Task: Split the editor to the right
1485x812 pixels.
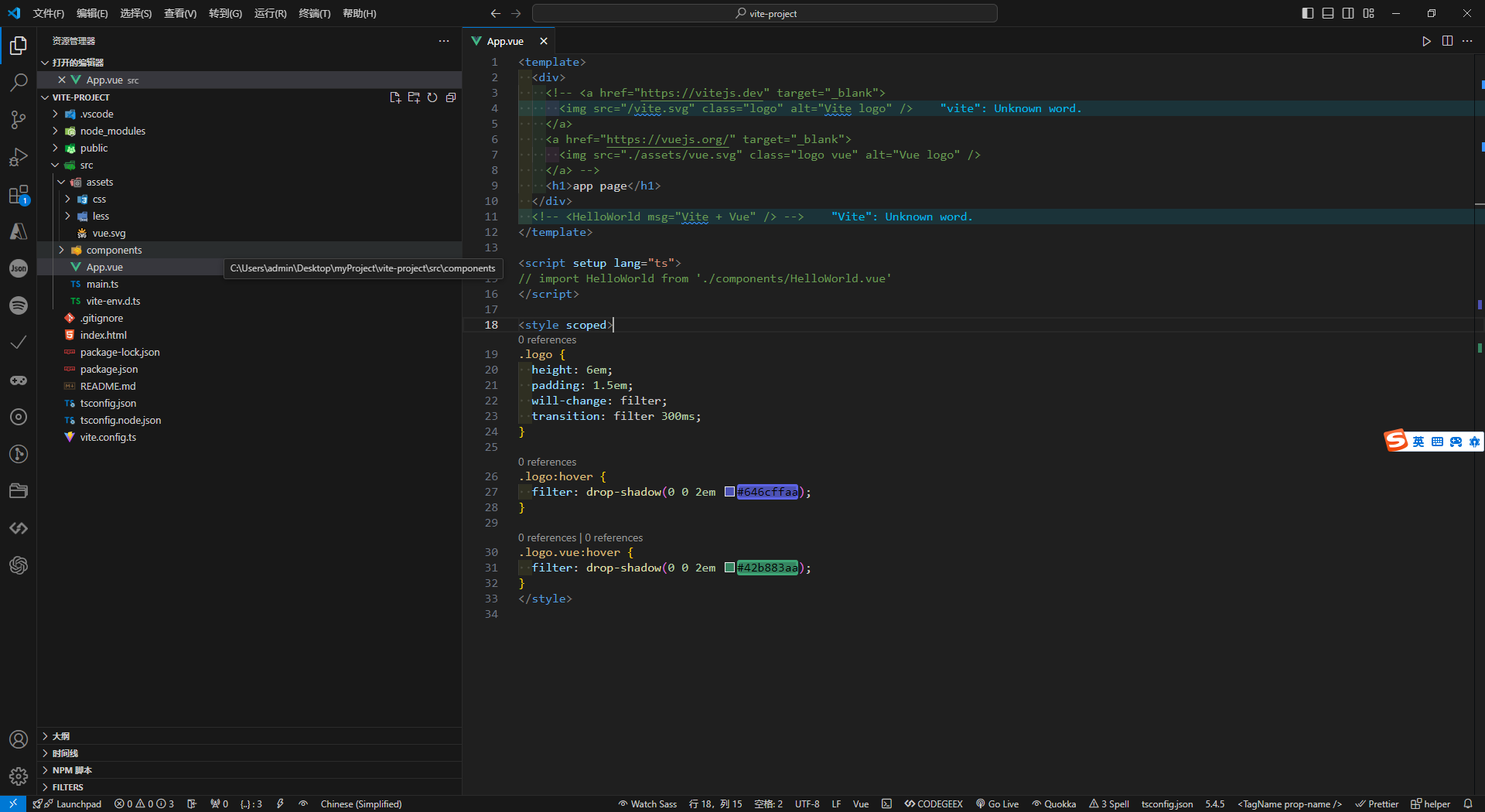Action: coord(1447,41)
